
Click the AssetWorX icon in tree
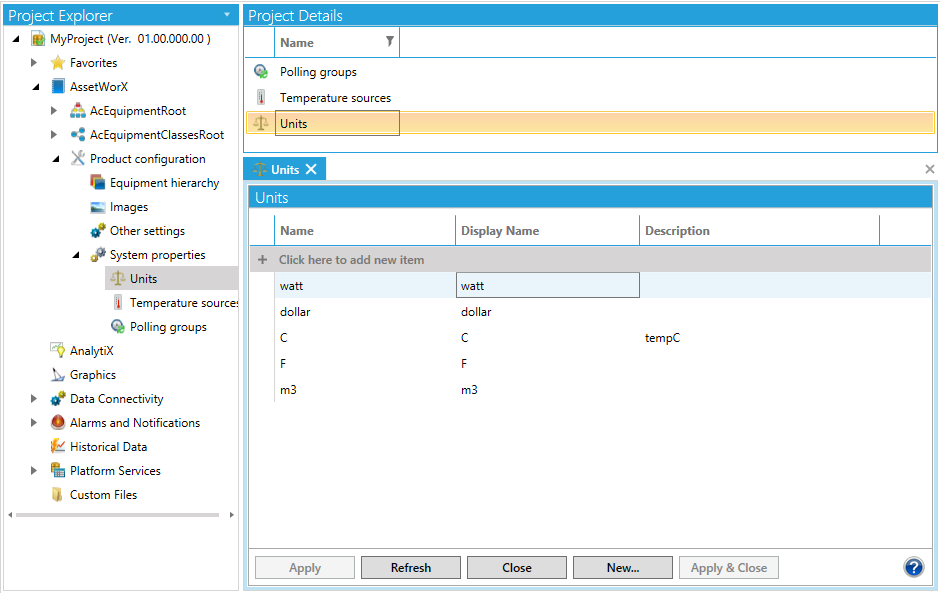click(x=58, y=87)
